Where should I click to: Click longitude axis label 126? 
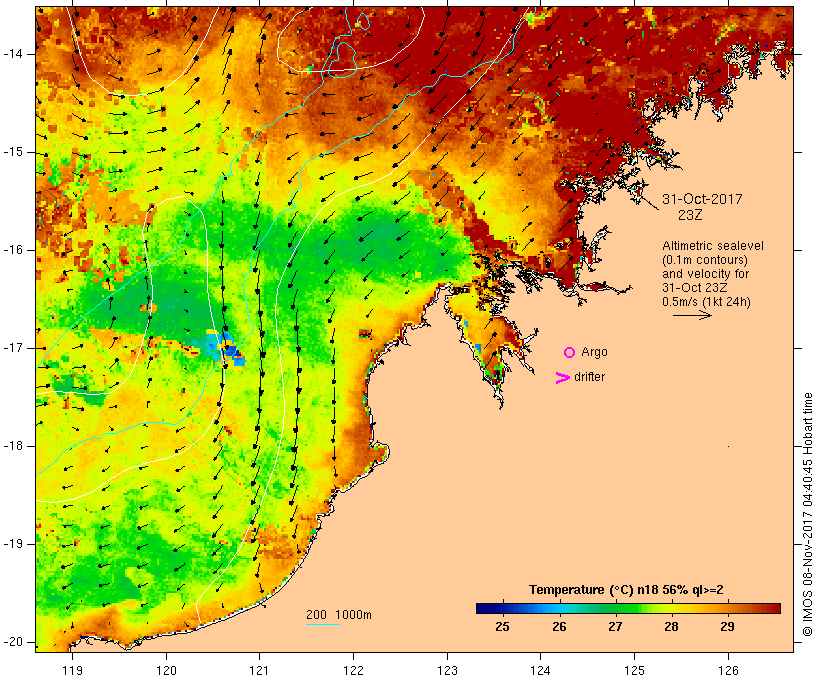728,670
